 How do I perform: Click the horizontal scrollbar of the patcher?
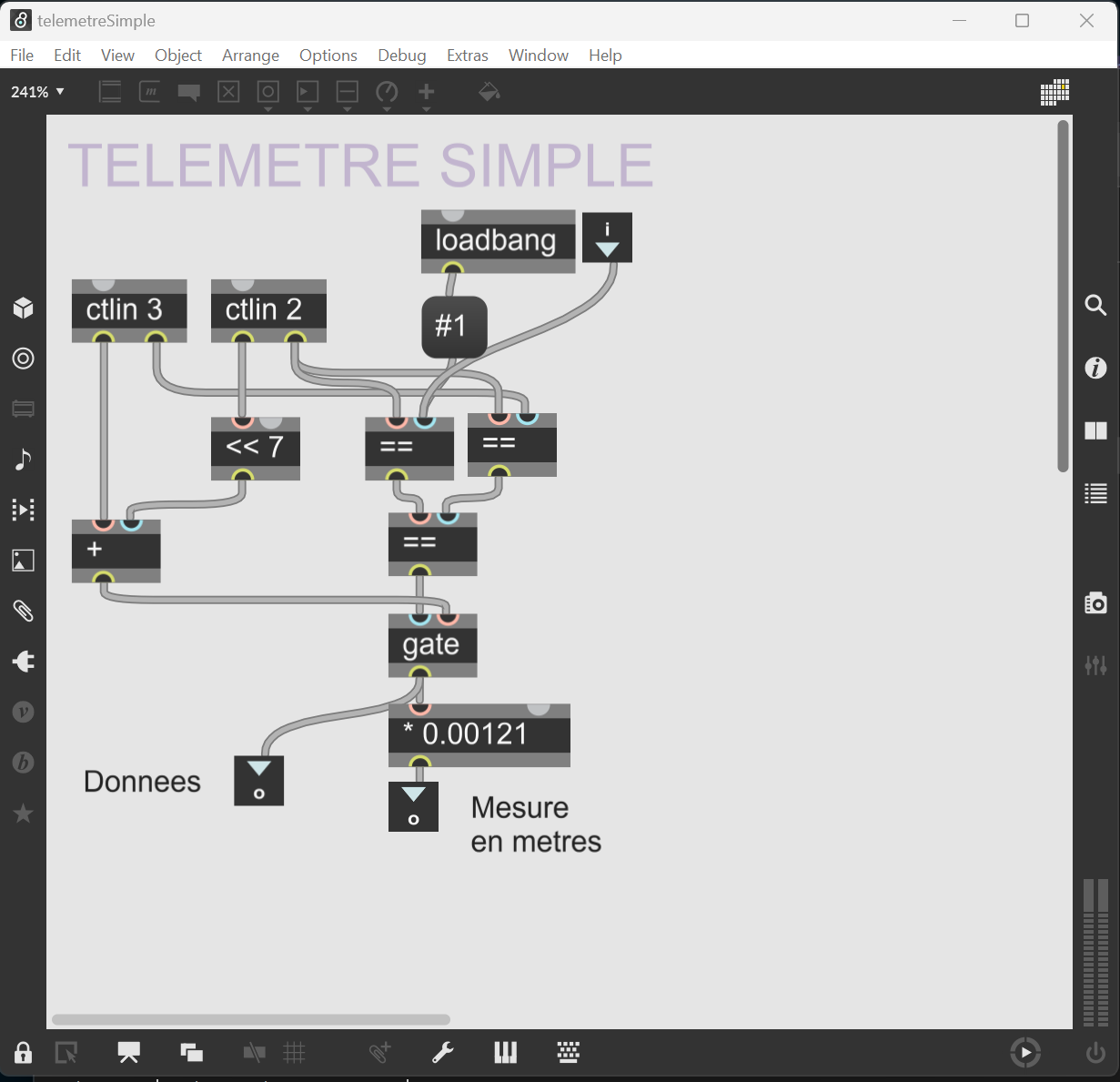[251, 1019]
